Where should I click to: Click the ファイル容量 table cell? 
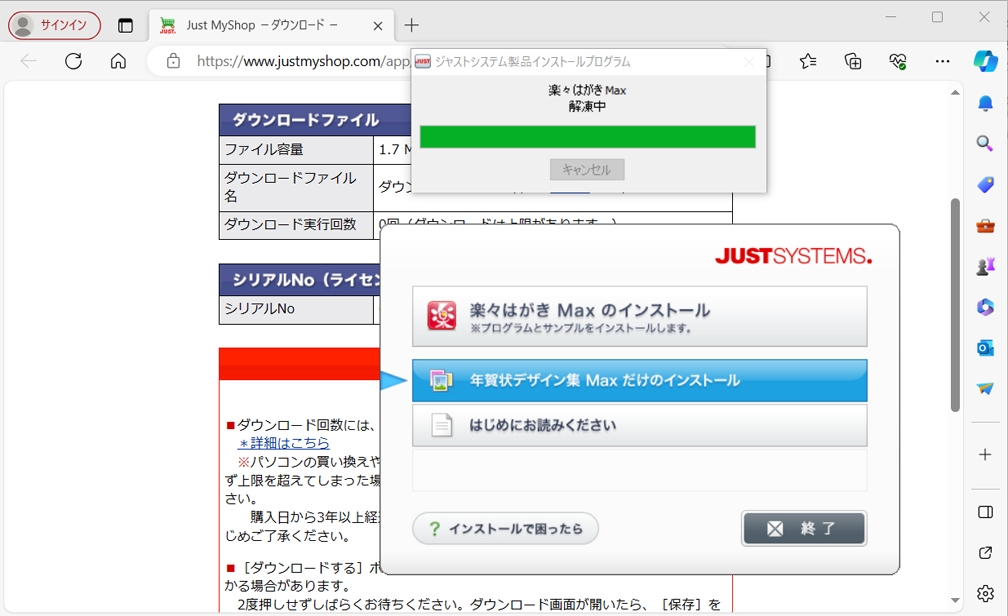point(296,150)
